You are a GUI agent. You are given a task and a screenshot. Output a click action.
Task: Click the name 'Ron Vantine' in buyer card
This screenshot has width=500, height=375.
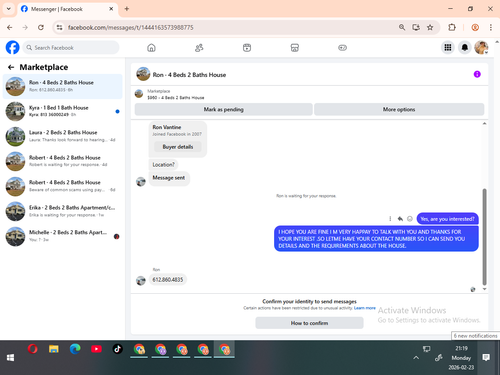167,127
